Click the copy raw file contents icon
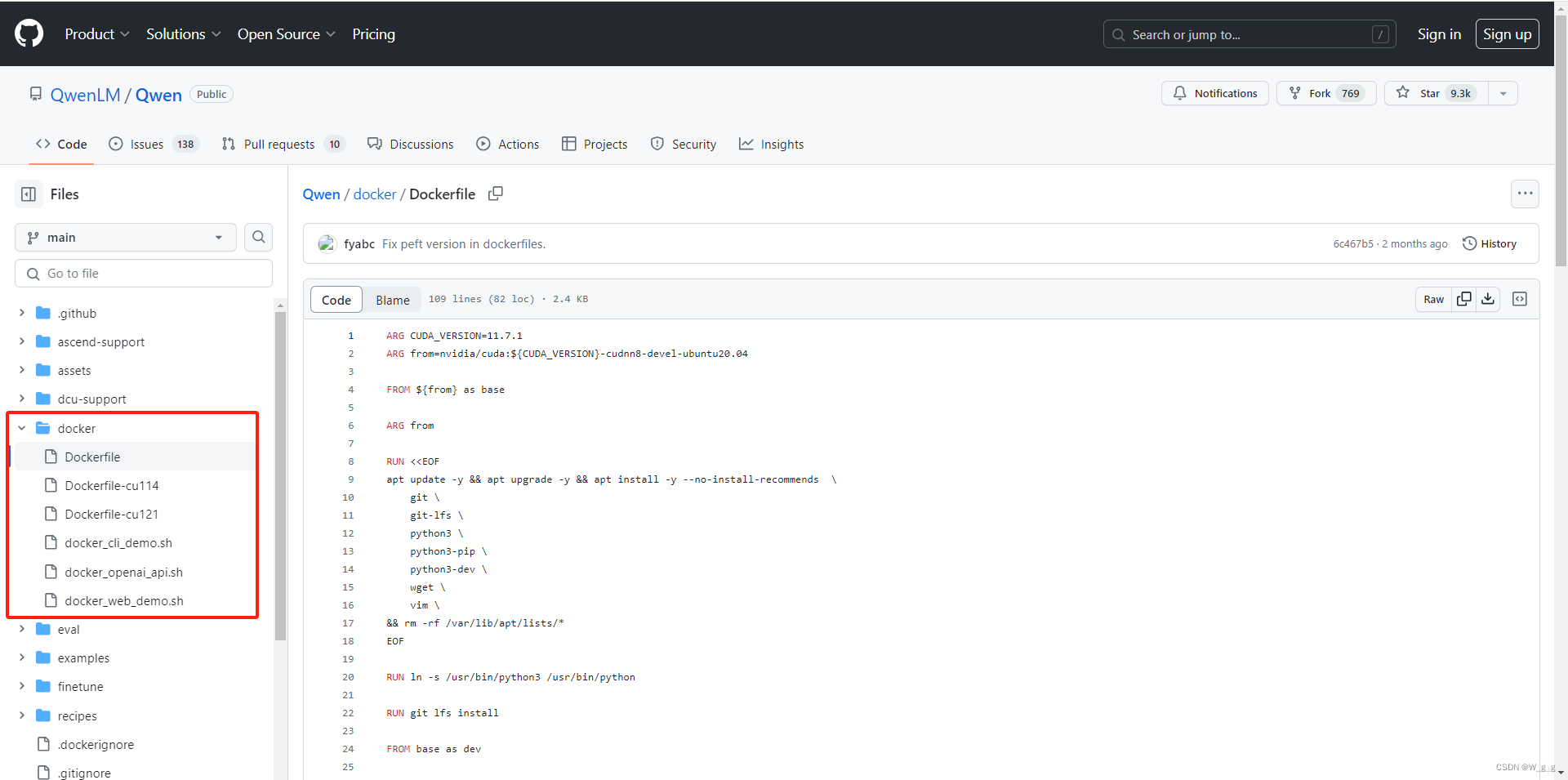1568x780 pixels. point(1463,299)
